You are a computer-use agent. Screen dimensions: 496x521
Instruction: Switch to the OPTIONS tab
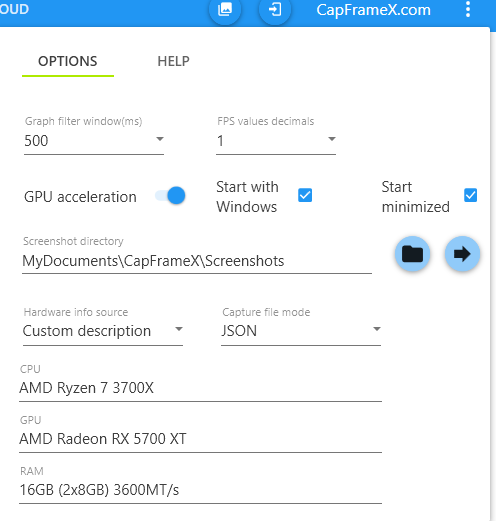click(68, 62)
